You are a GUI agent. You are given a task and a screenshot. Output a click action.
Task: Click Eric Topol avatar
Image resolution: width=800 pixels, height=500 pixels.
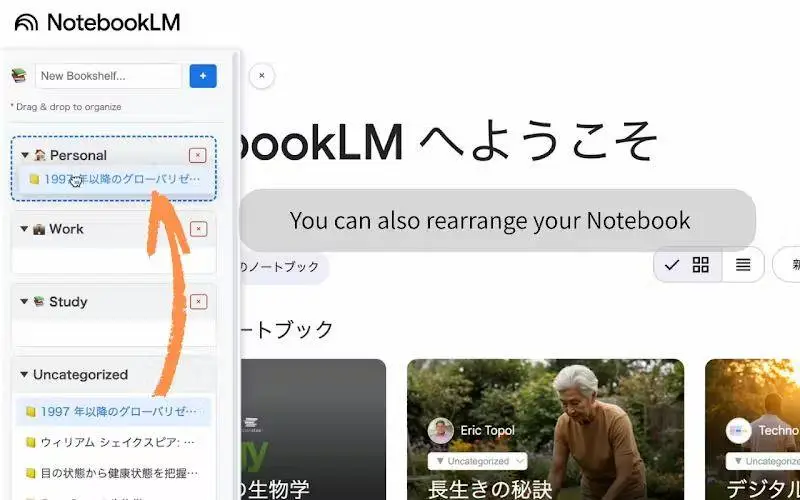441,431
